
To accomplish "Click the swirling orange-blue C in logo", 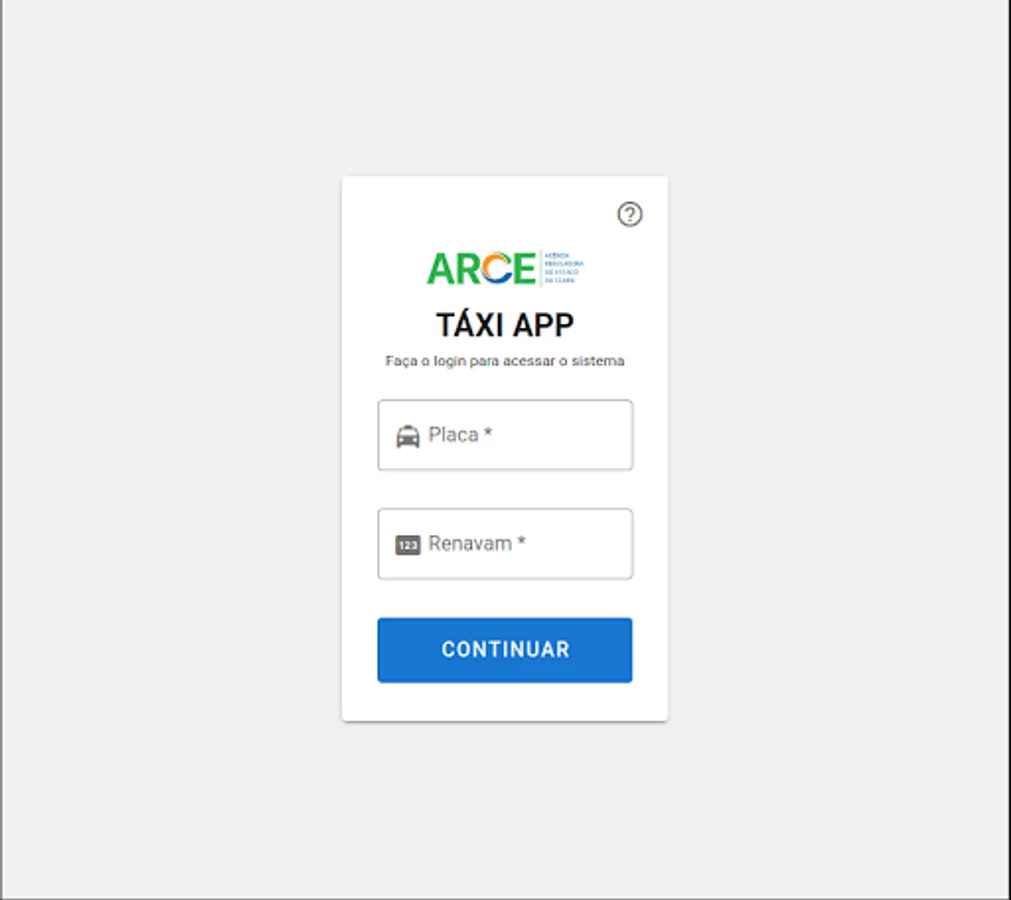I will (x=497, y=268).
